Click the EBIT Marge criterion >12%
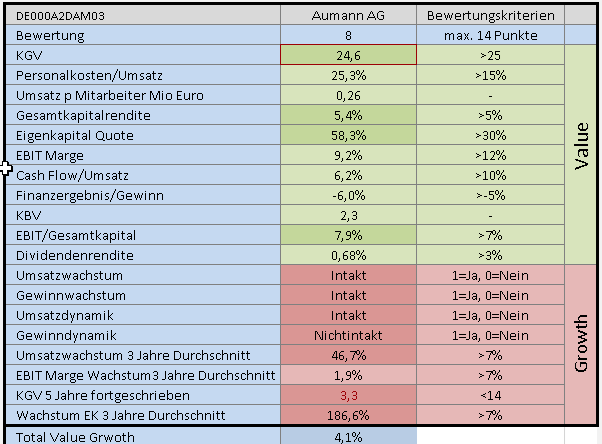 tap(490, 155)
